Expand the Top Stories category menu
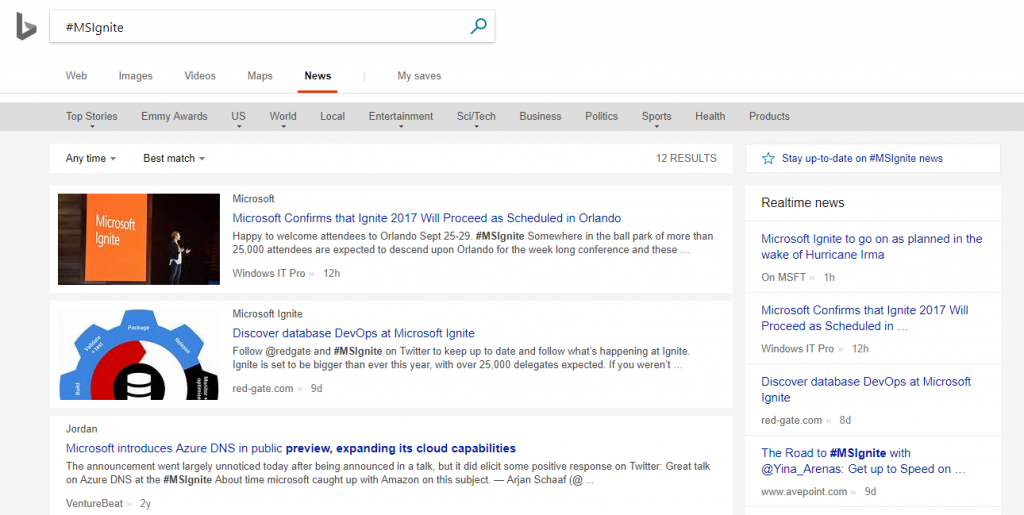Viewport: 1024px width, 515px height. [94, 117]
